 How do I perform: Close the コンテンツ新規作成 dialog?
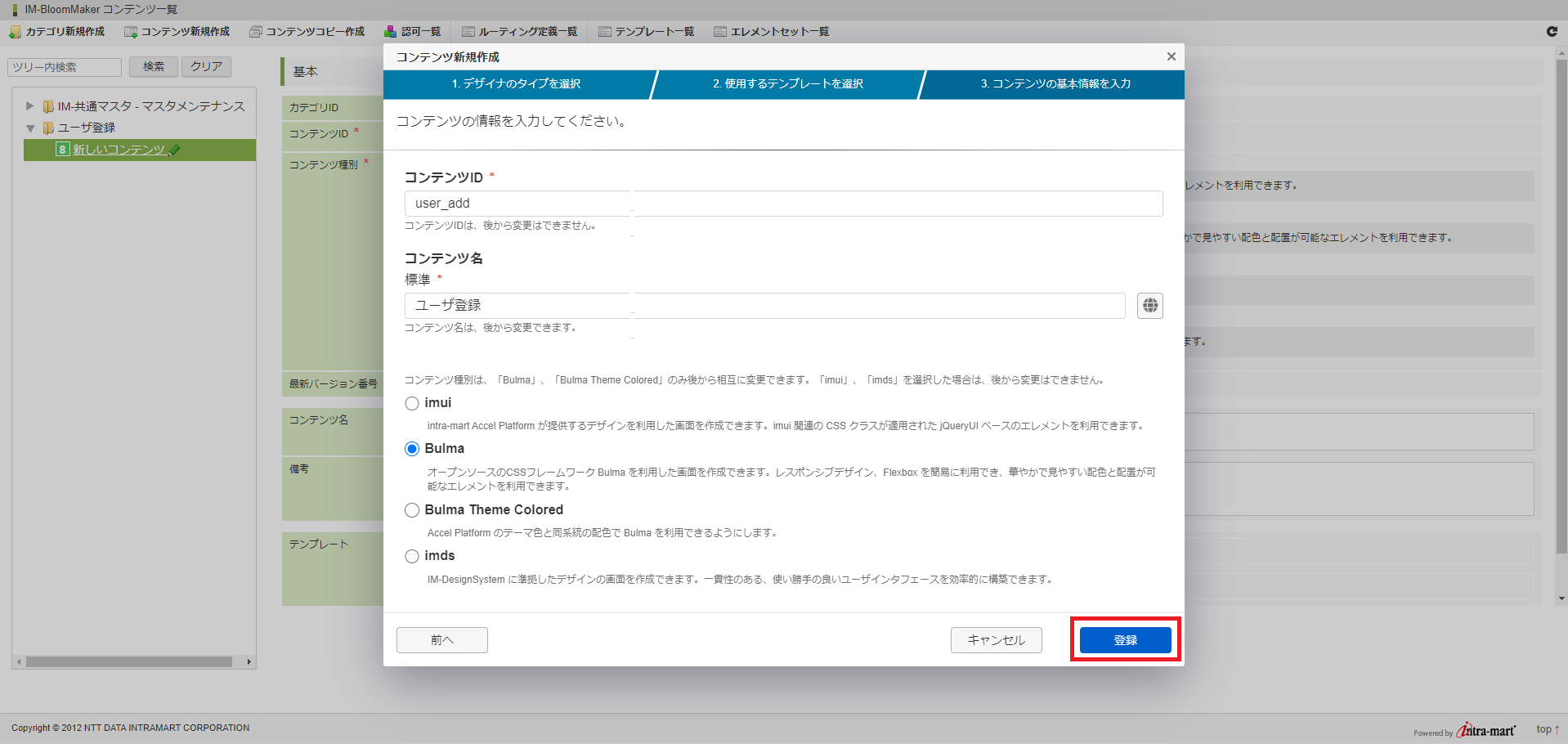pyautogui.click(x=1171, y=56)
